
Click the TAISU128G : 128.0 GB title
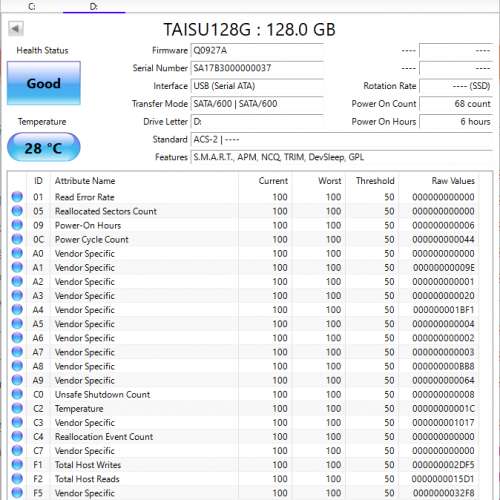point(249,29)
